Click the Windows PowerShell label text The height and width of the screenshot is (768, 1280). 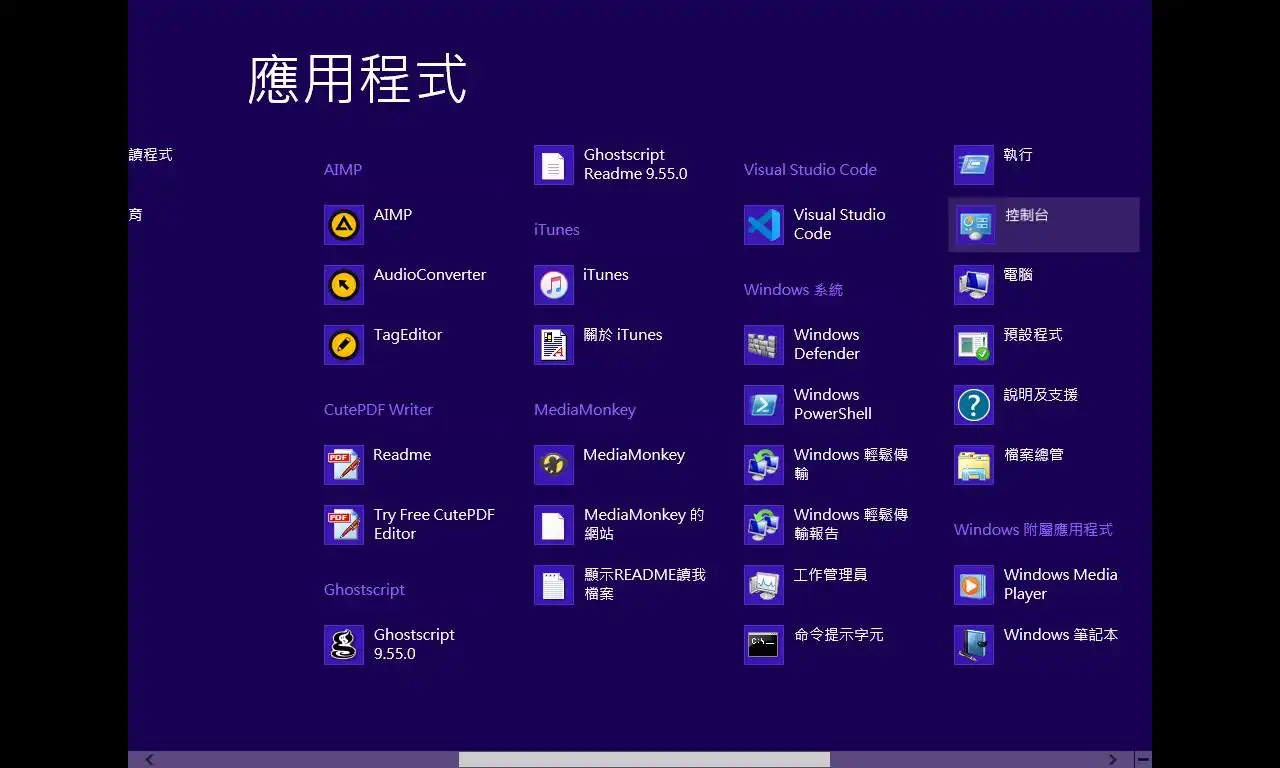833,404
